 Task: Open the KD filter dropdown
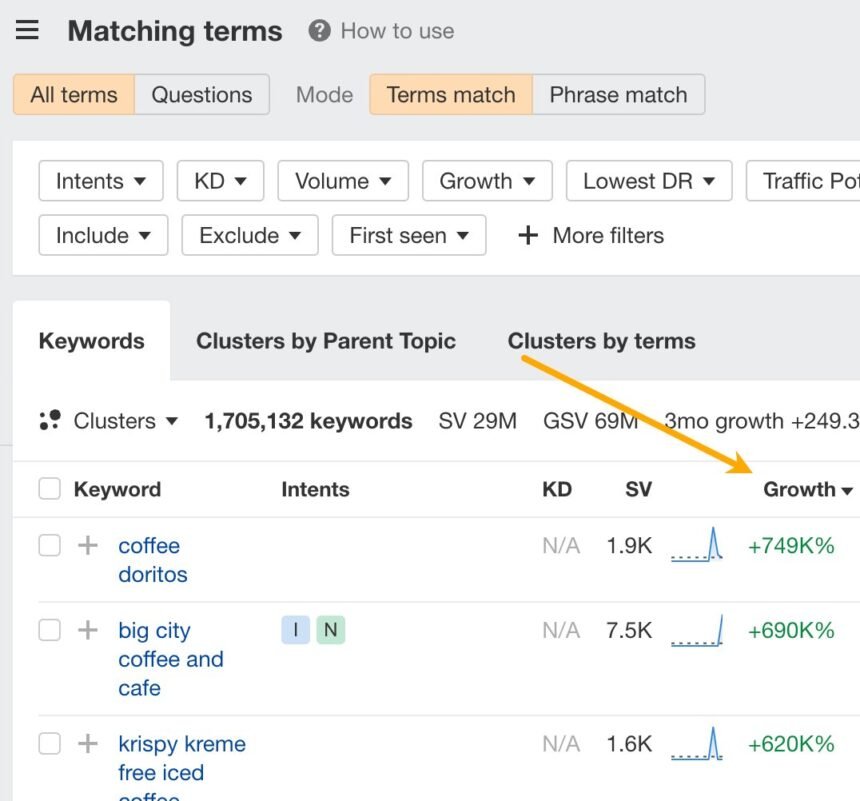click(220, 181)
